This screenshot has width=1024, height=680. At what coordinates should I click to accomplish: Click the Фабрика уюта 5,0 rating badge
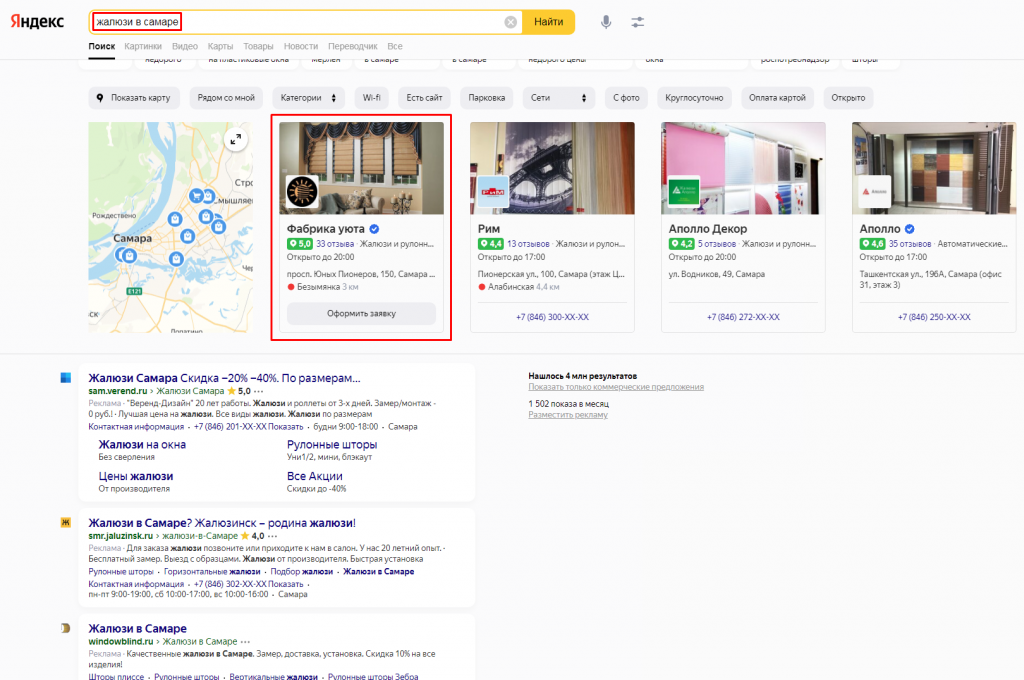click(x=300, y=244)
